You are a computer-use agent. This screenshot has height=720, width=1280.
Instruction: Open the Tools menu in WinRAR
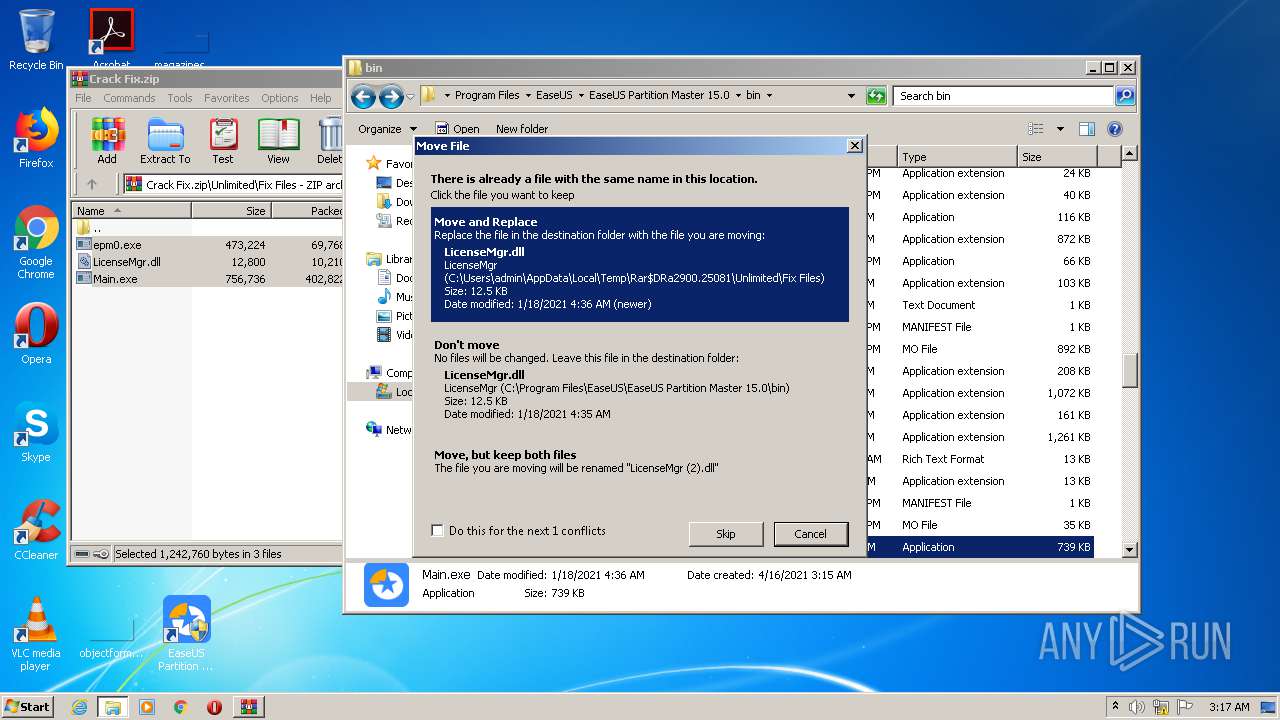[180, 98]
